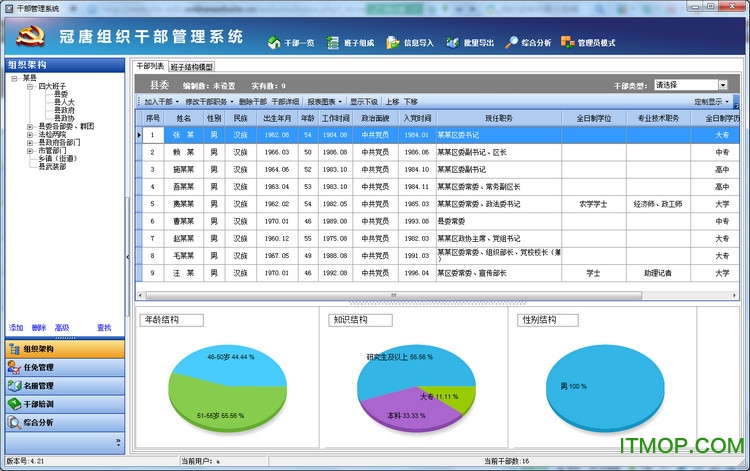Screen dimensions: 750x471
Task: Click the 查找 link under the tree
Action: 104,328
